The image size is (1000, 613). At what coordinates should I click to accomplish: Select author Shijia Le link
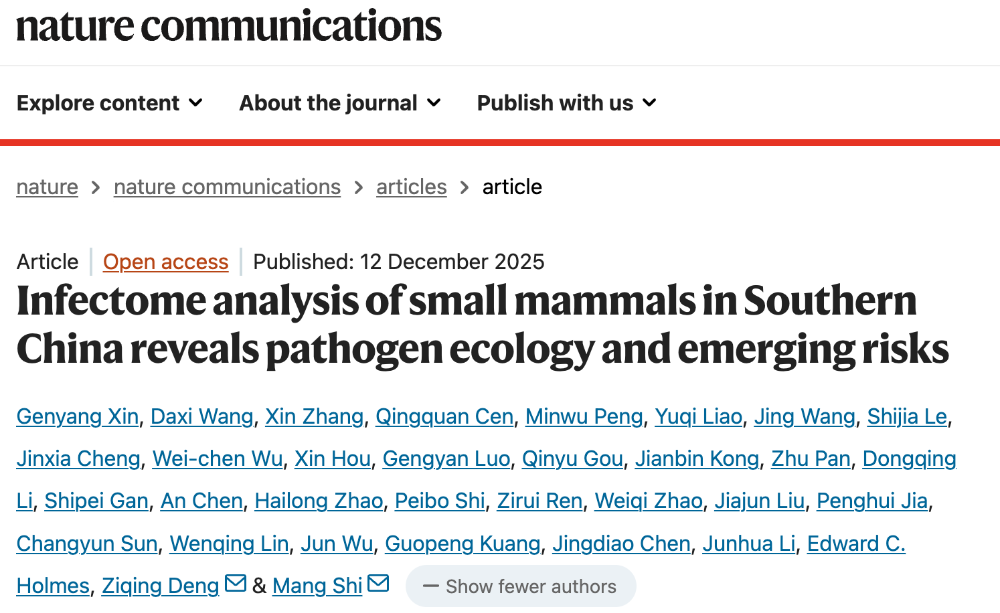tap(906, 417)
